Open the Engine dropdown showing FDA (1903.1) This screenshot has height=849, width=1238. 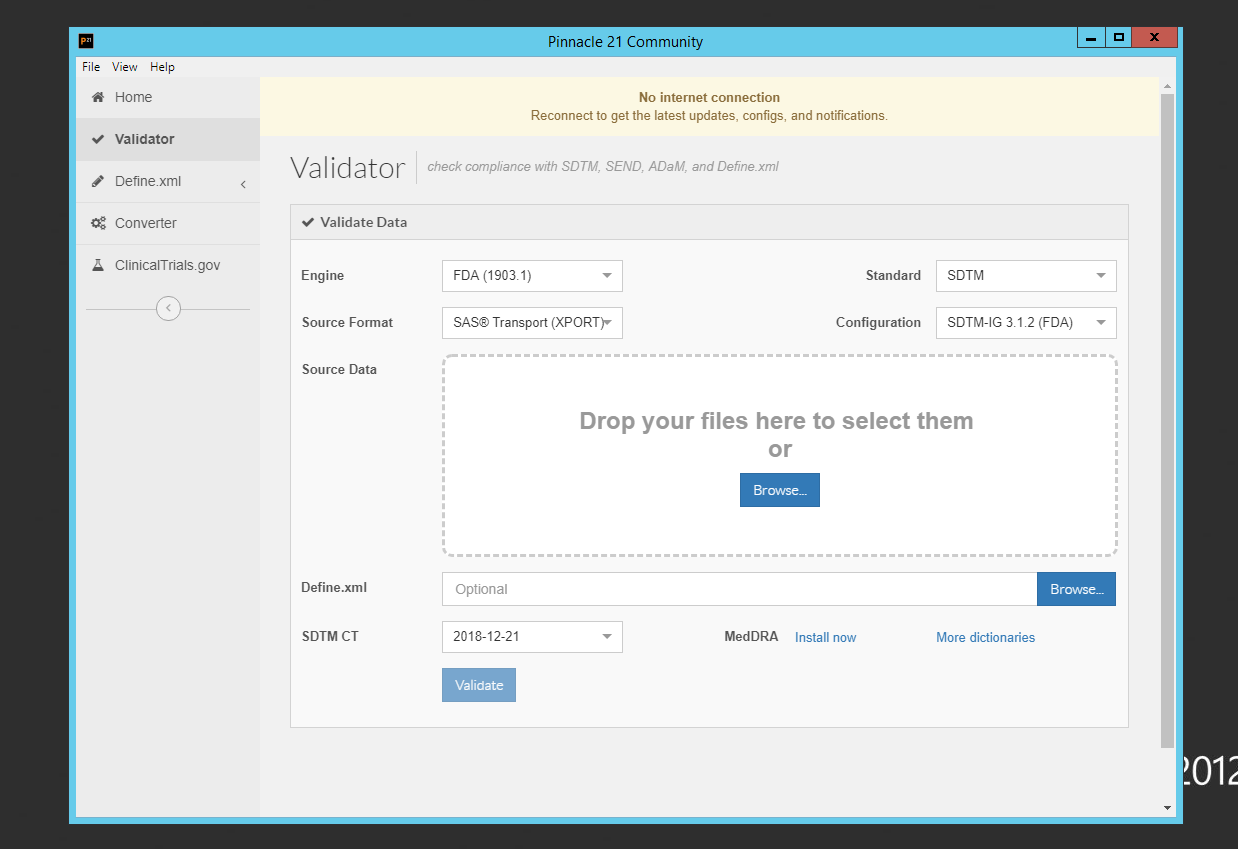click(x=532, y=276)
